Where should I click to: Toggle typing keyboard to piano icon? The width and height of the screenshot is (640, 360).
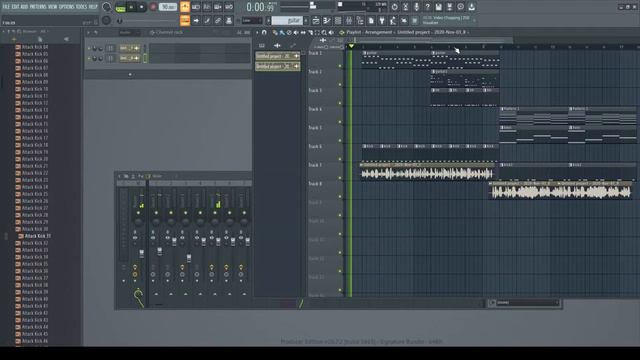click(x=185, y=20)
